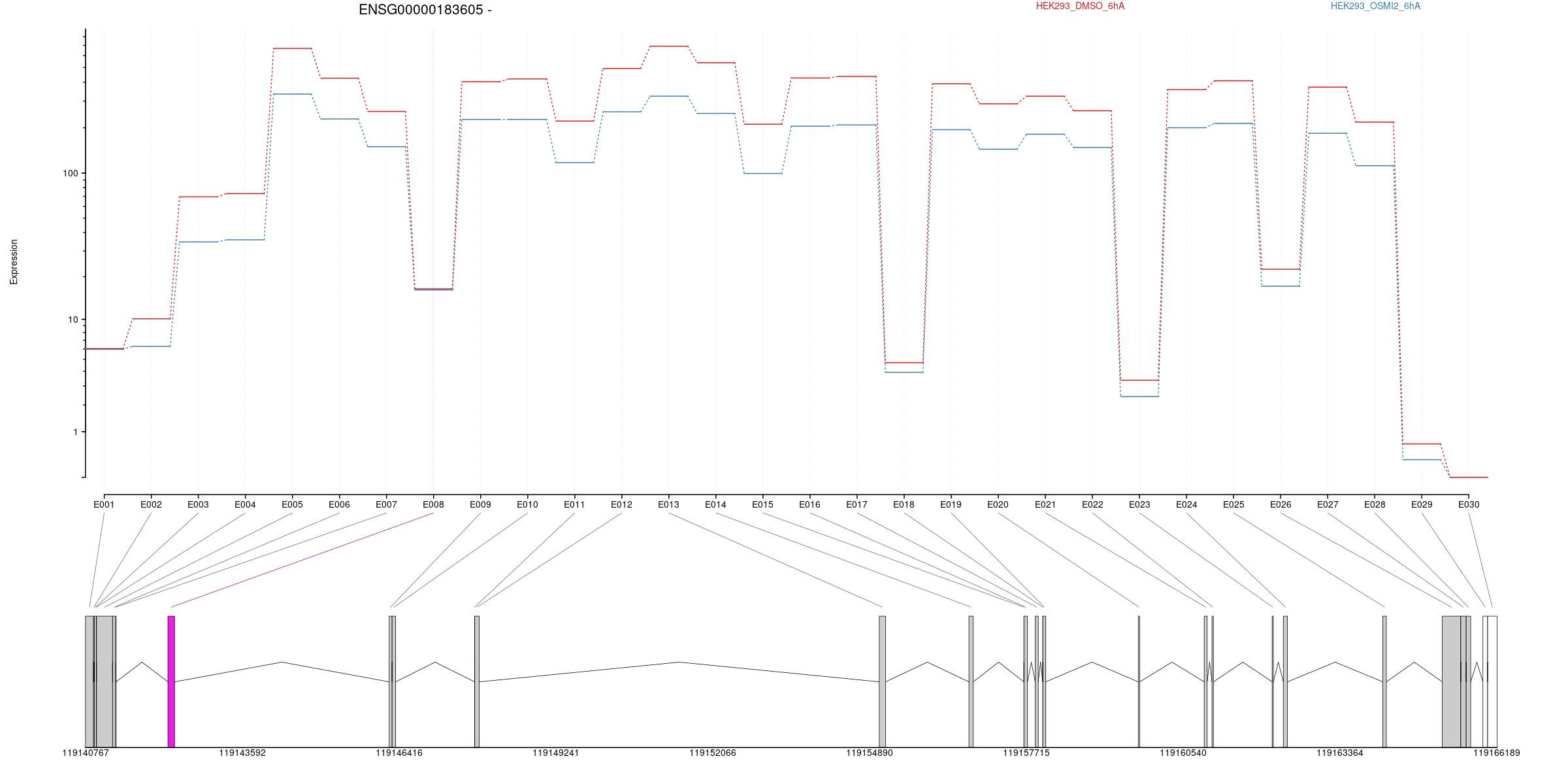This screenshot has width=1568, height=784.
Task: Click exon label E026
Action: click(x=1281, y=504)
